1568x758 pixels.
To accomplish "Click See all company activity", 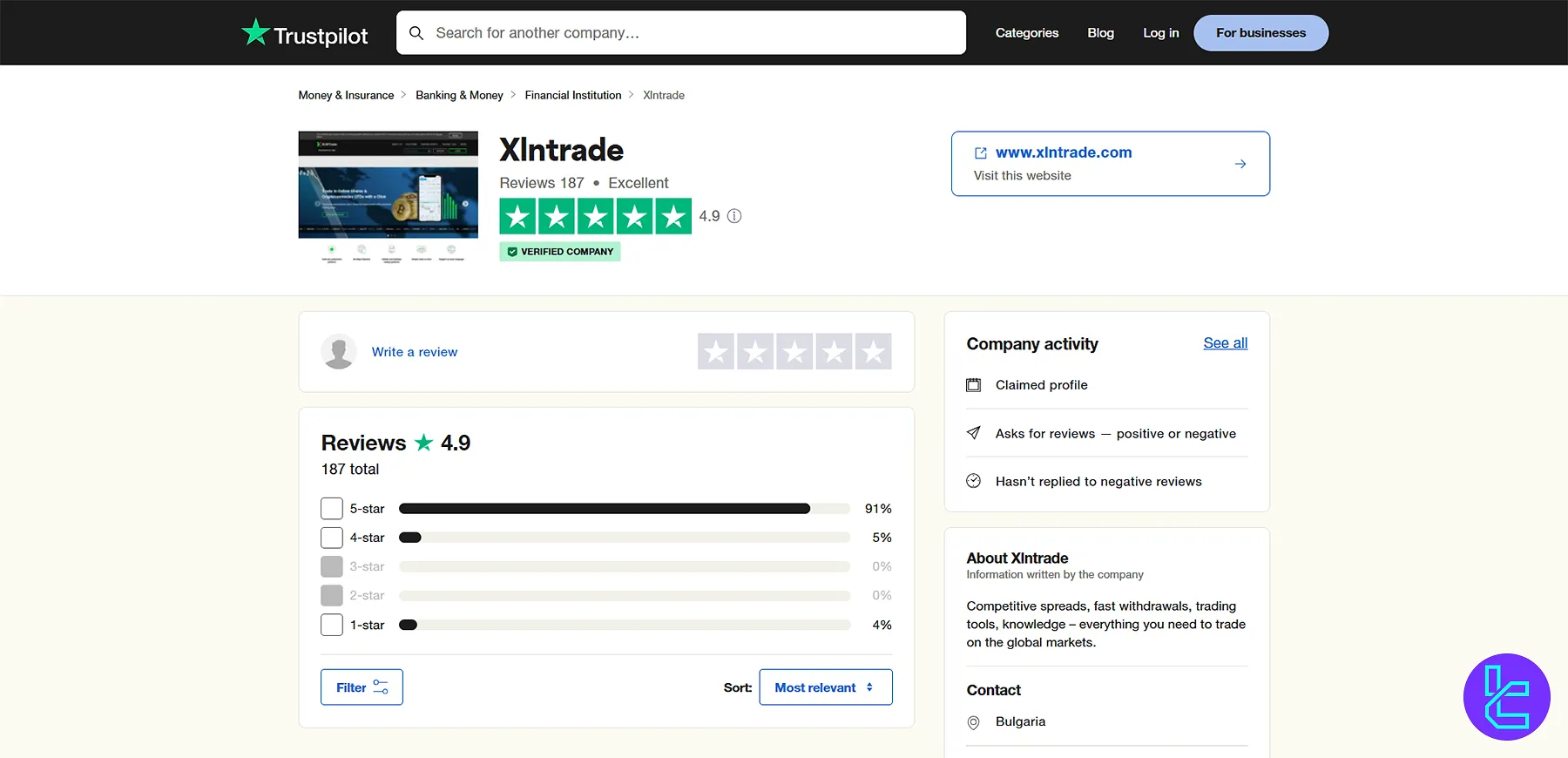I will 1225,343.
